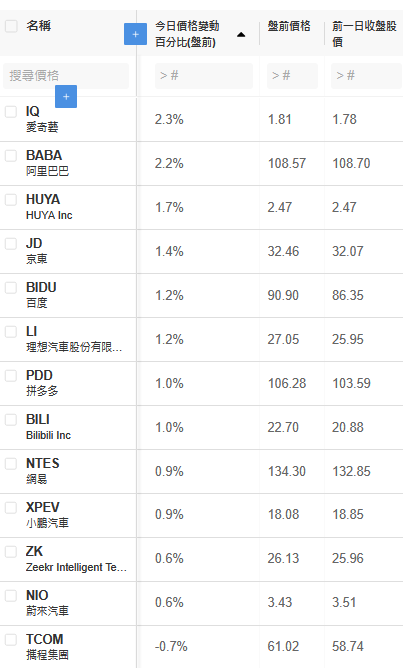Click the percent-change filter field
The width and height of the screenshot is (403, 668).
click(204, 76)
